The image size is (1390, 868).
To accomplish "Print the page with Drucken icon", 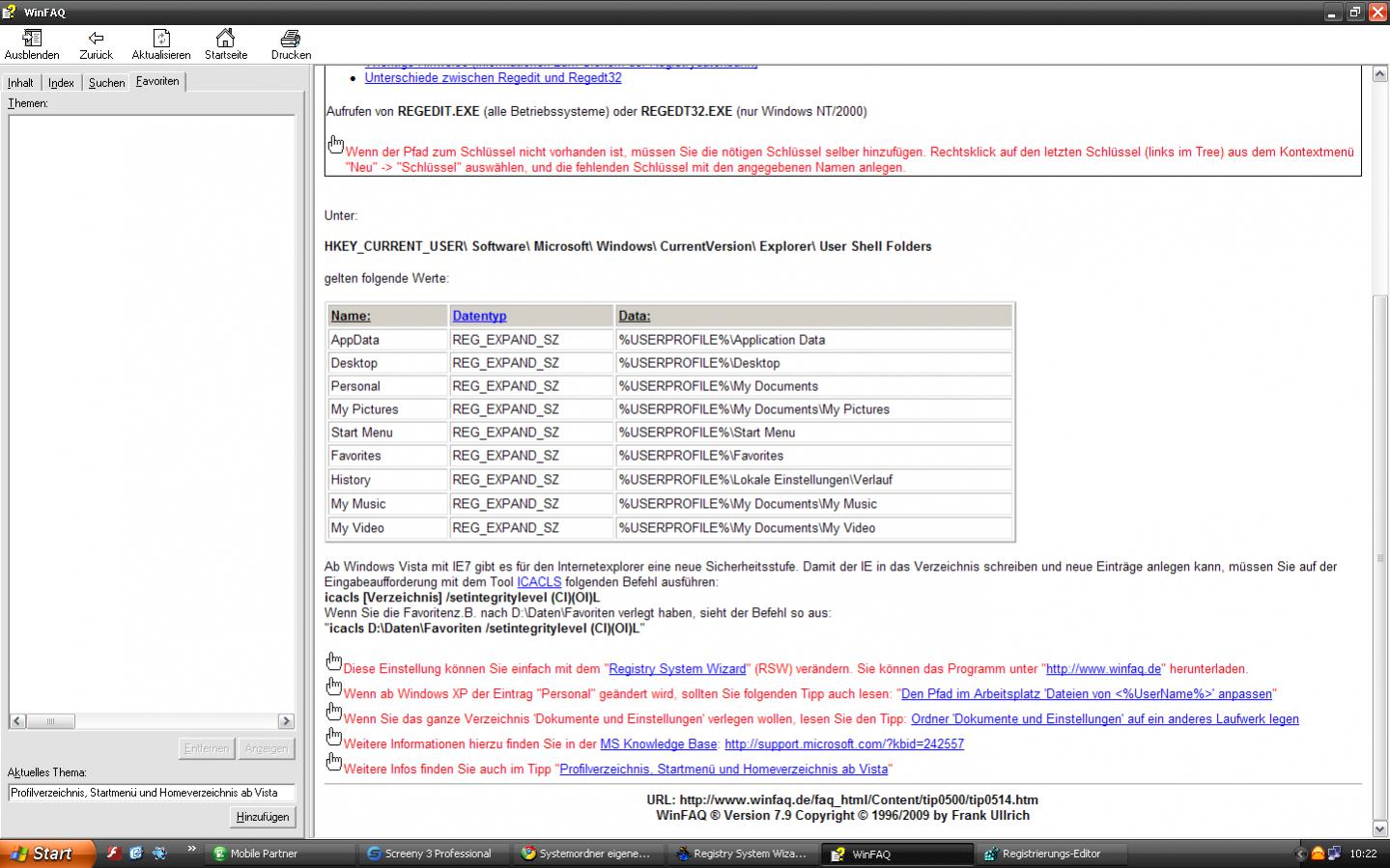I will [x=291, y=44].
